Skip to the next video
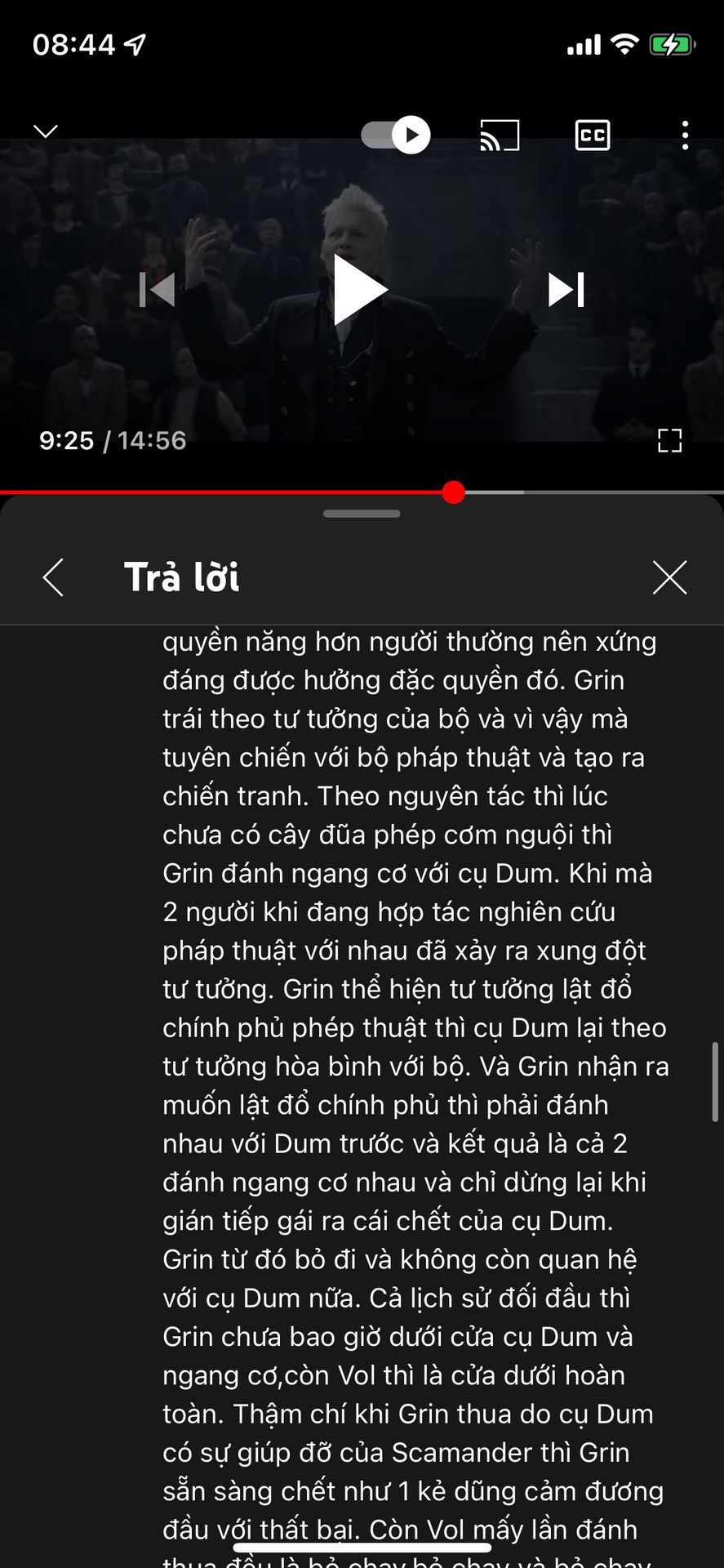Image resolution: width=724 pixels, height=1568 pixels. coord(566,290)
